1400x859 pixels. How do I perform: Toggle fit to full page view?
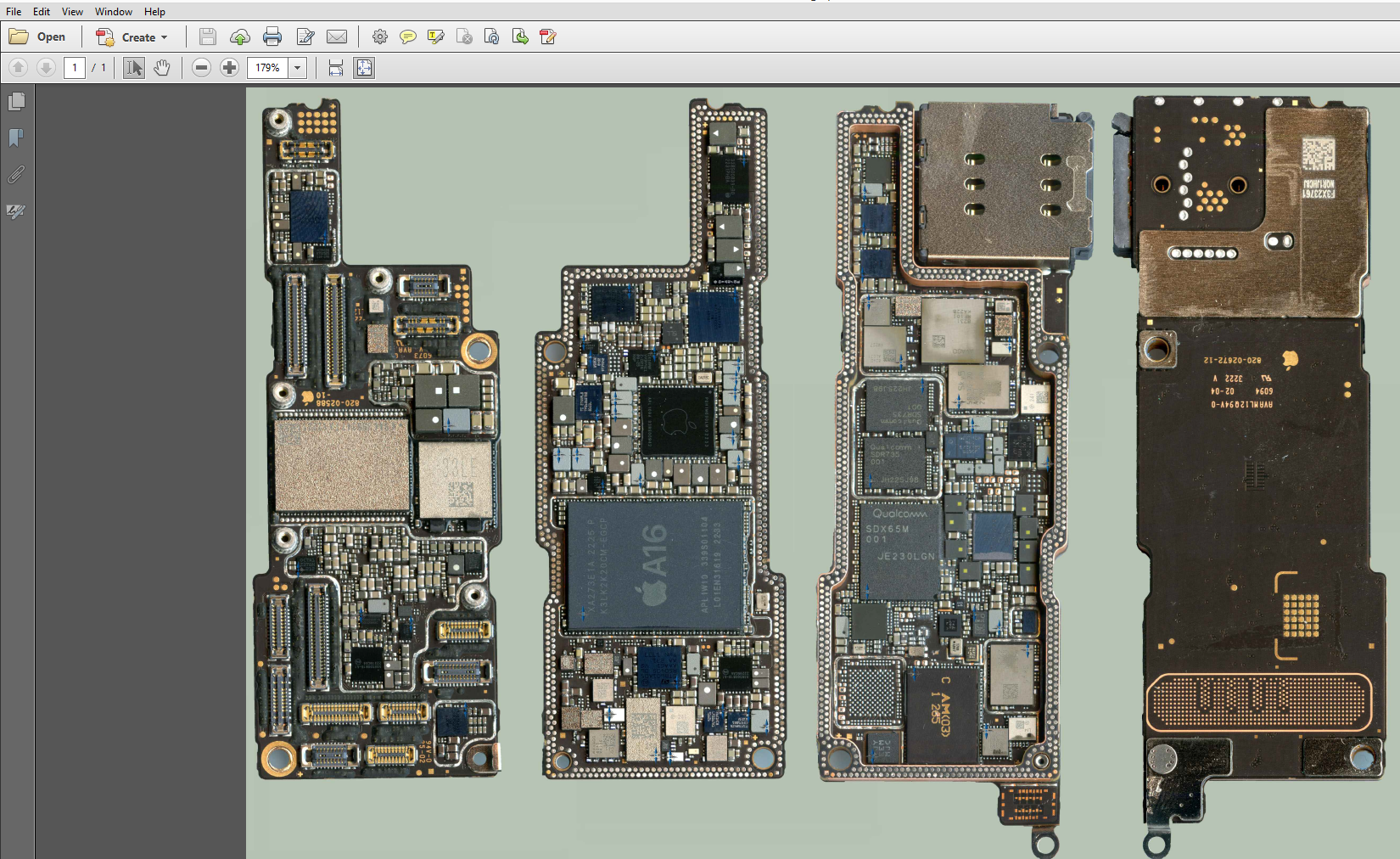pos(364,68)
